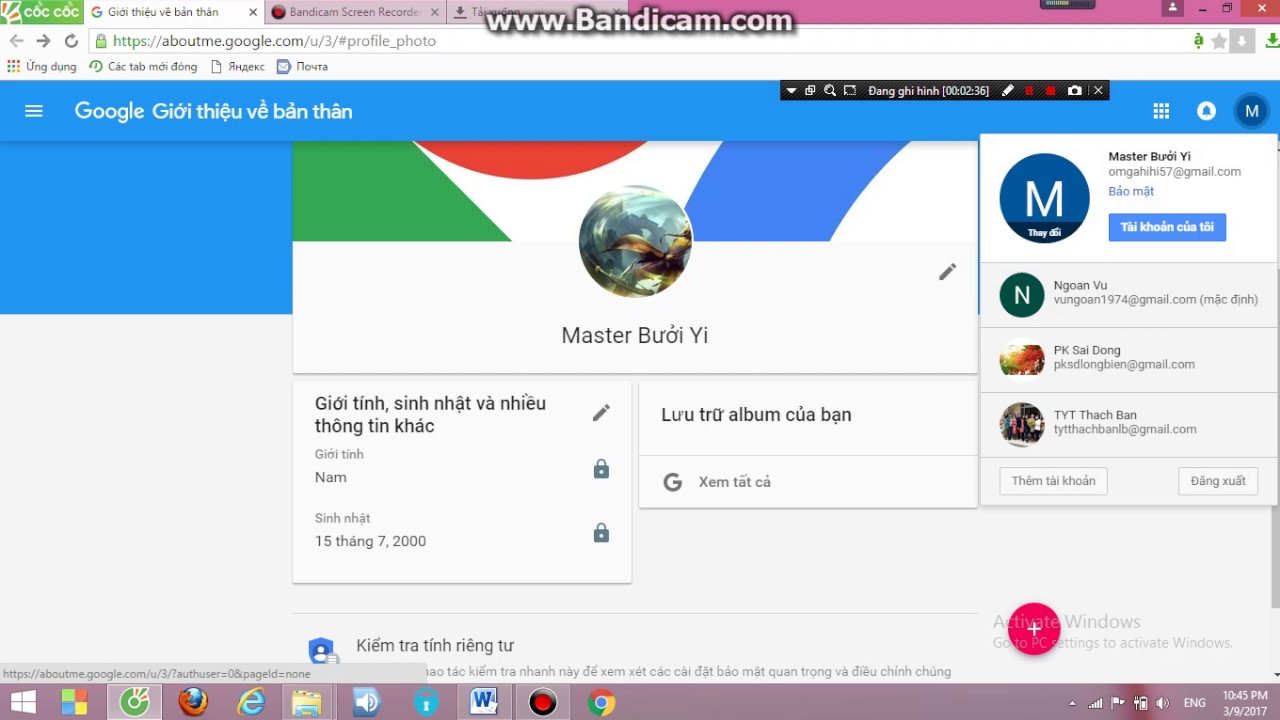Click the Cốc Cốc user profile icon

coord(1172,8)
